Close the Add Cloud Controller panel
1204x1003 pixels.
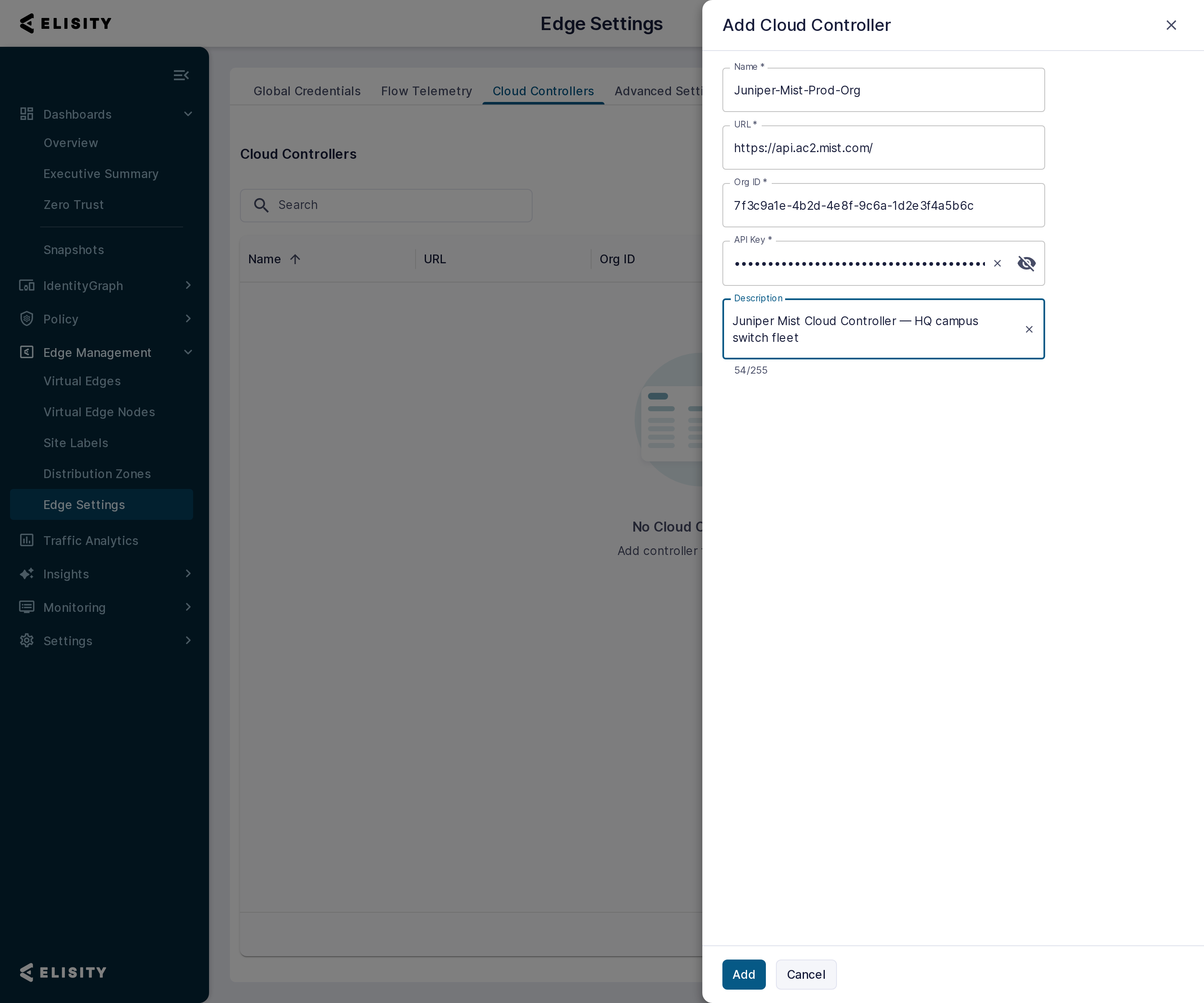1171,25
